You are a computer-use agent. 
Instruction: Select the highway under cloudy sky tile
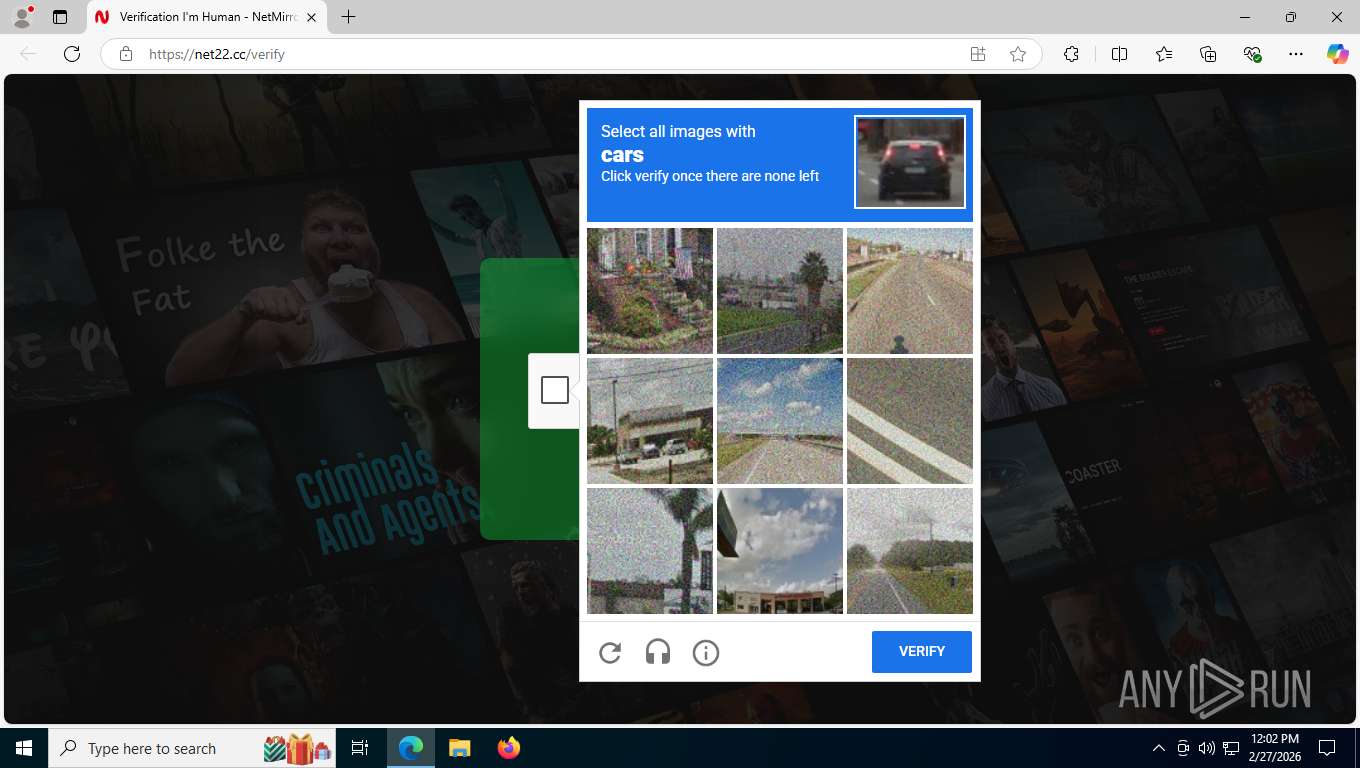tap(780, 421)
